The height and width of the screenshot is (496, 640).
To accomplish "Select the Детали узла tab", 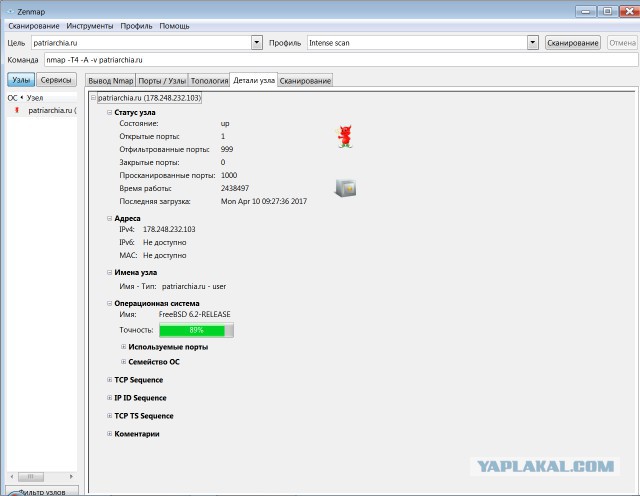I will tap(254, 80).
